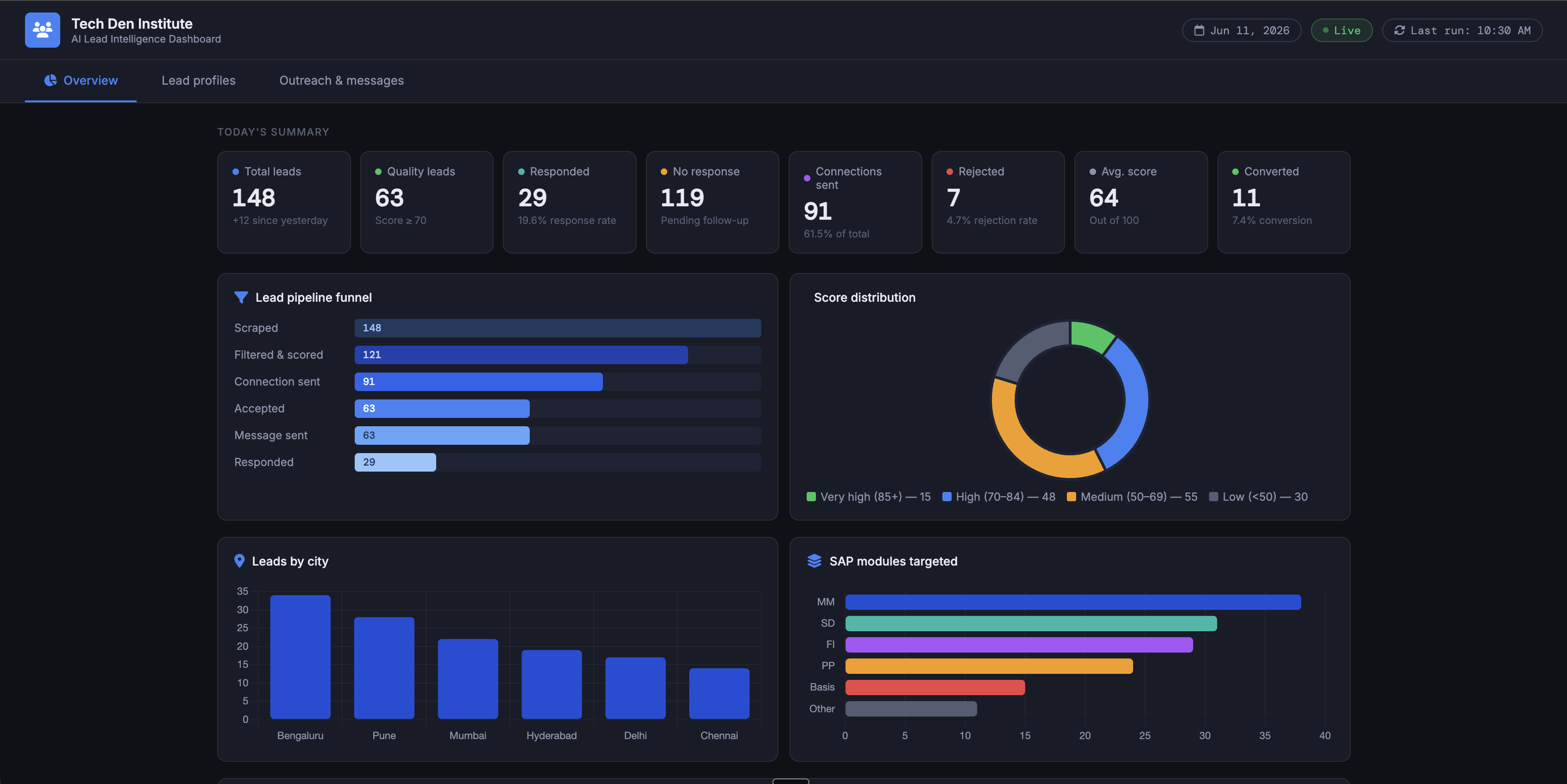Click the Bengaluru bar in Leads by city
Image resolution: width=1567 pixels, height=784 pixels.
coord(301,657)
